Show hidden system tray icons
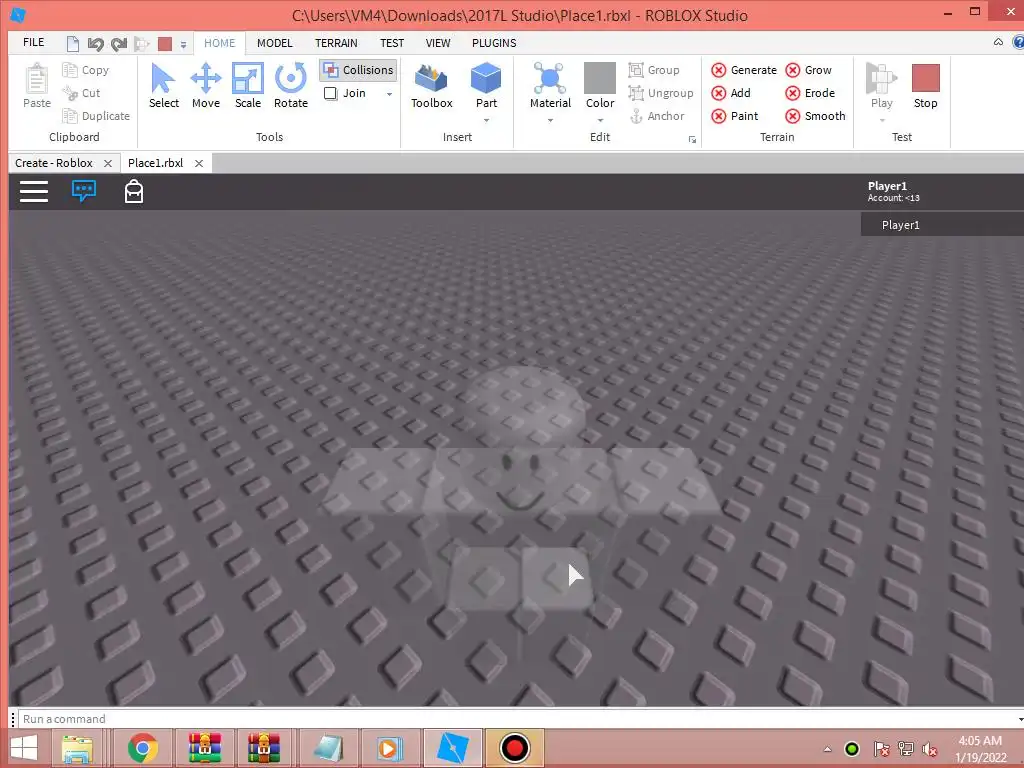Viewport: 1024px width, 768px height. 827,749
